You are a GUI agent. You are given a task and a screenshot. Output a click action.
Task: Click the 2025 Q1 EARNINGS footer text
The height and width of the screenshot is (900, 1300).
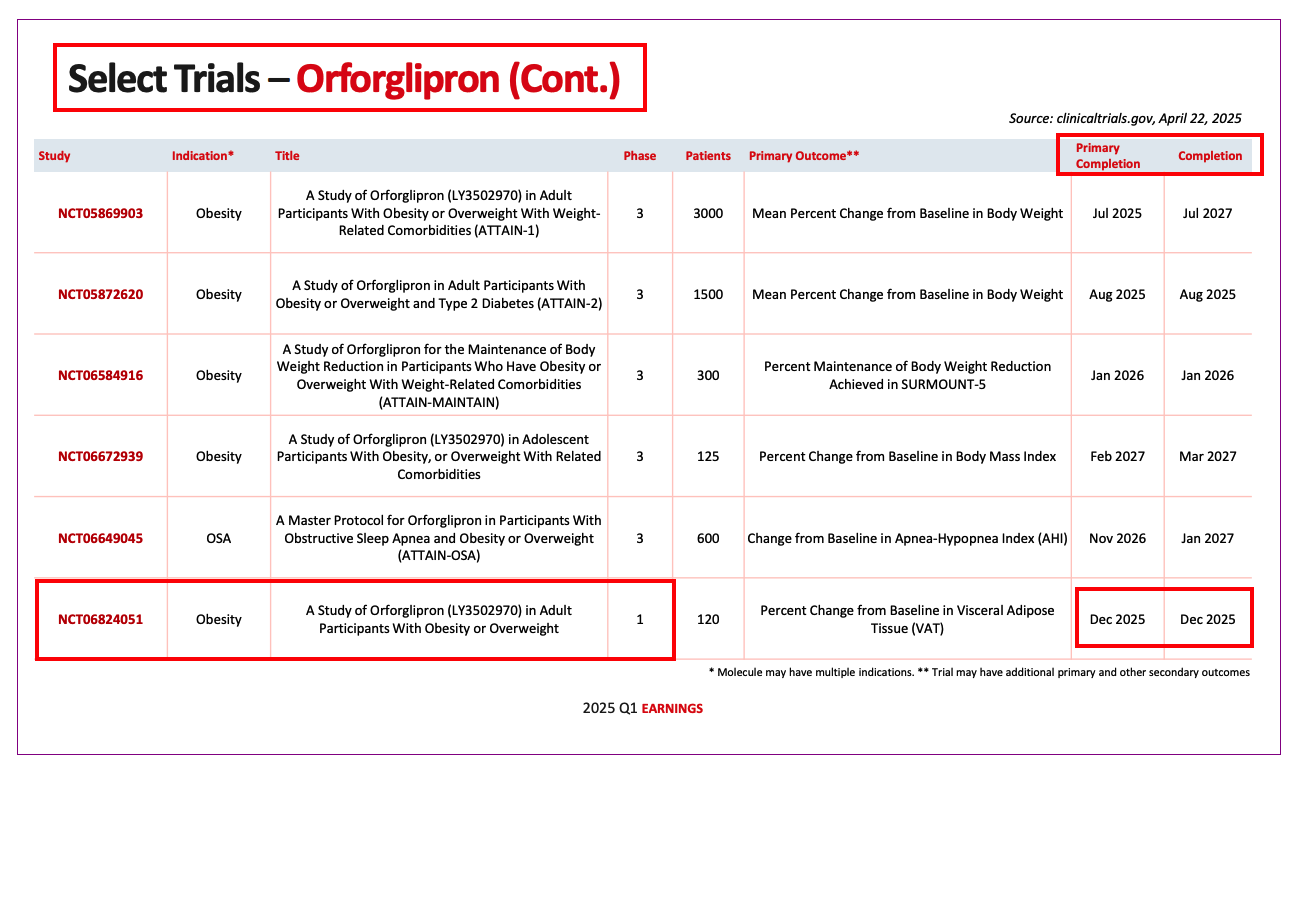(x=642, y=708)
